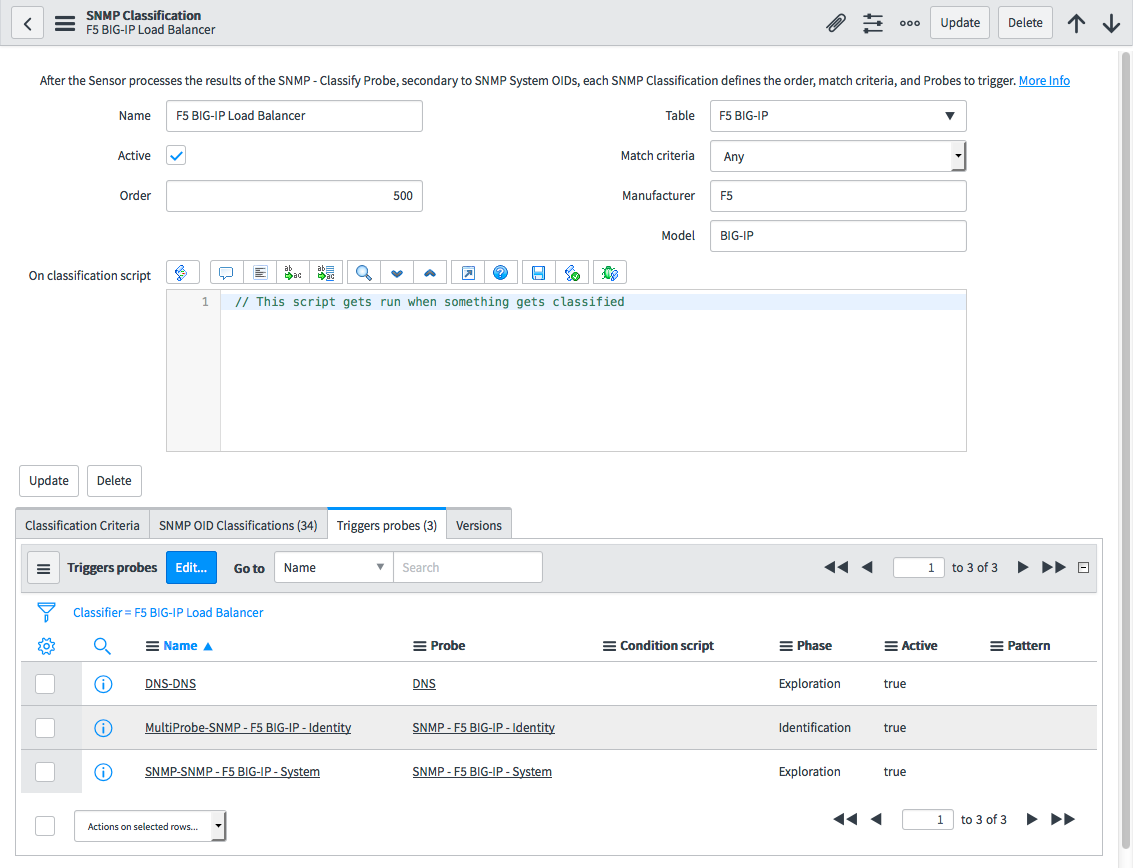Click the magnifier search in script icon

(x=363, y=272)
